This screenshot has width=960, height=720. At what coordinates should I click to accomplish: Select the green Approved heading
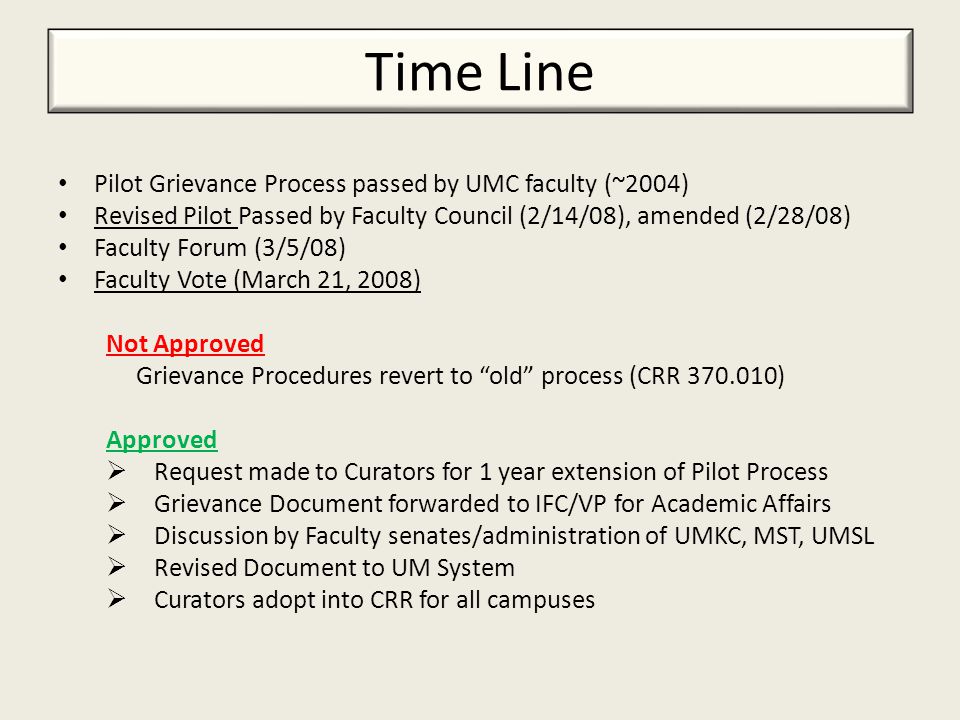click(x=162, y=440)
